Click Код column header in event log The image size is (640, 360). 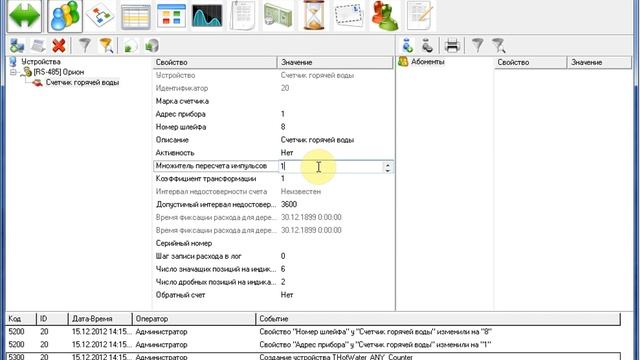21,319
